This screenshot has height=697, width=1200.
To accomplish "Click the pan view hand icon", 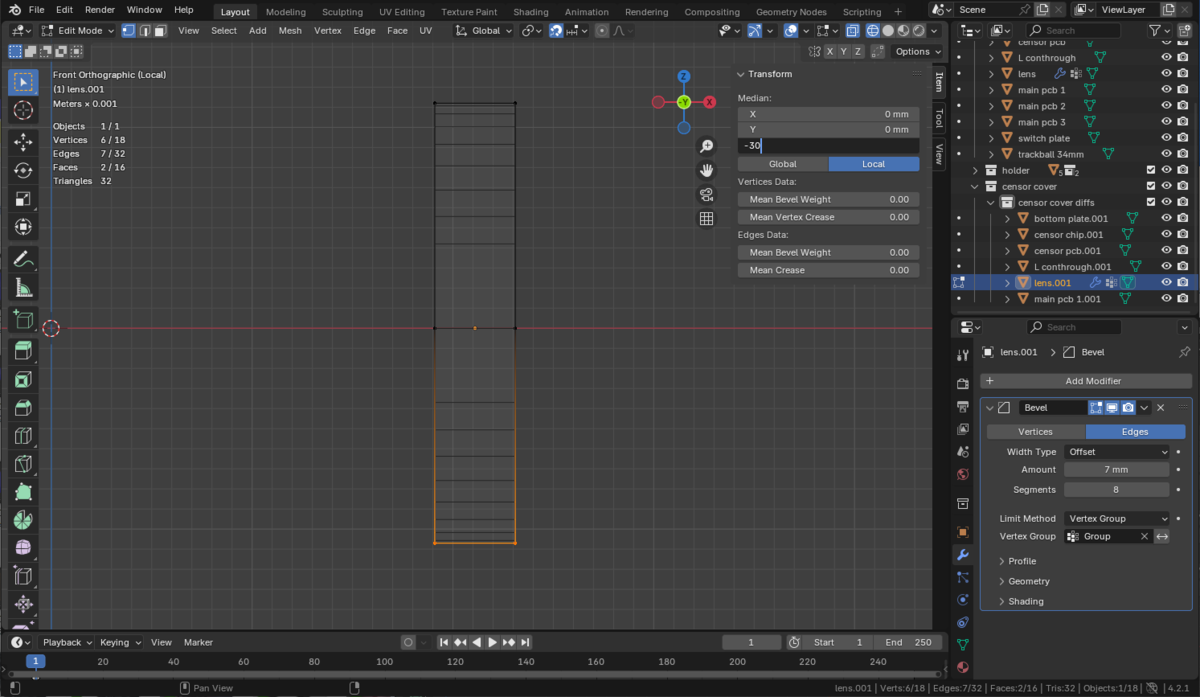I will 706,171.
